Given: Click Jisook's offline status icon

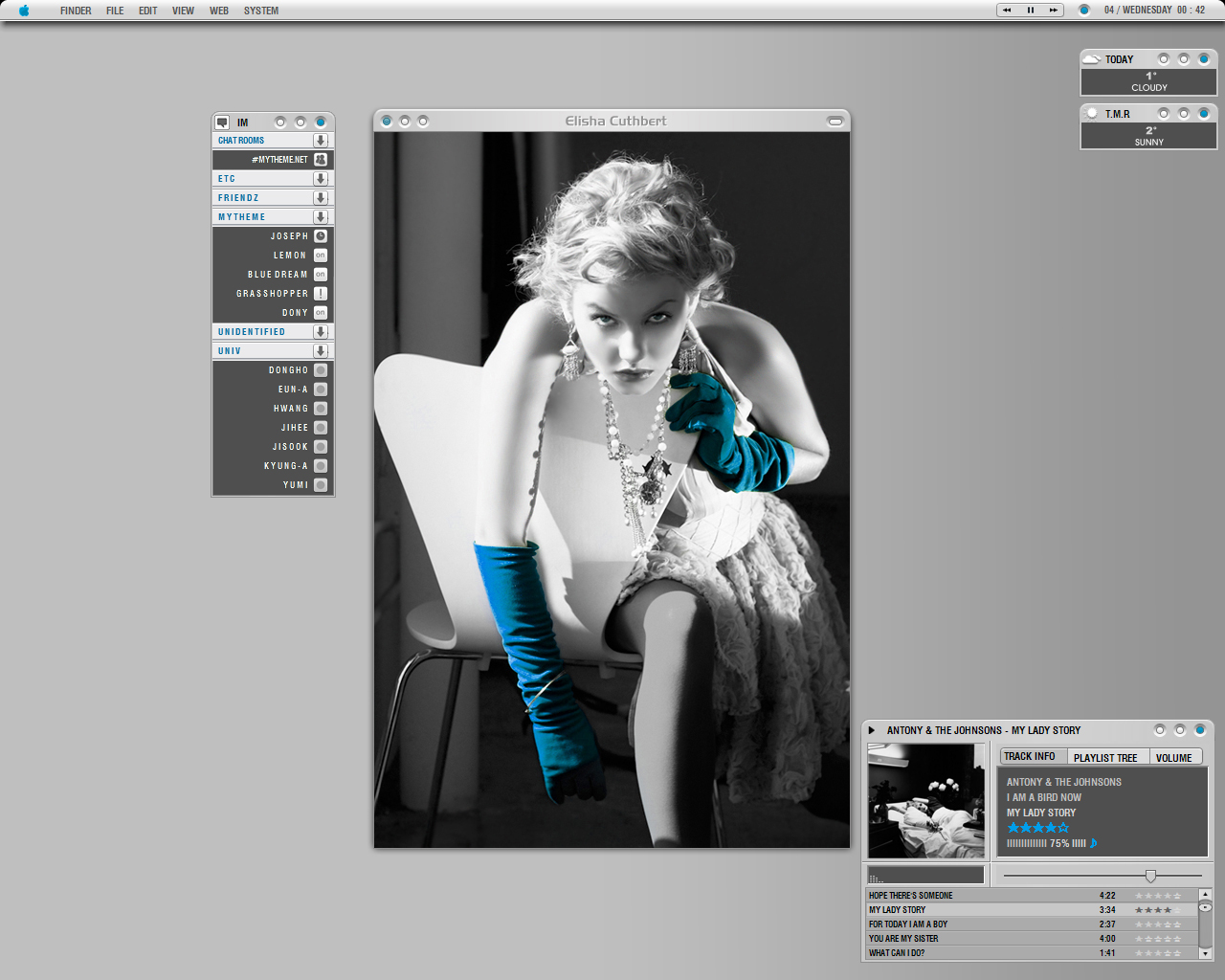Looking at the screenshot, I should click(x=321, y=447).
